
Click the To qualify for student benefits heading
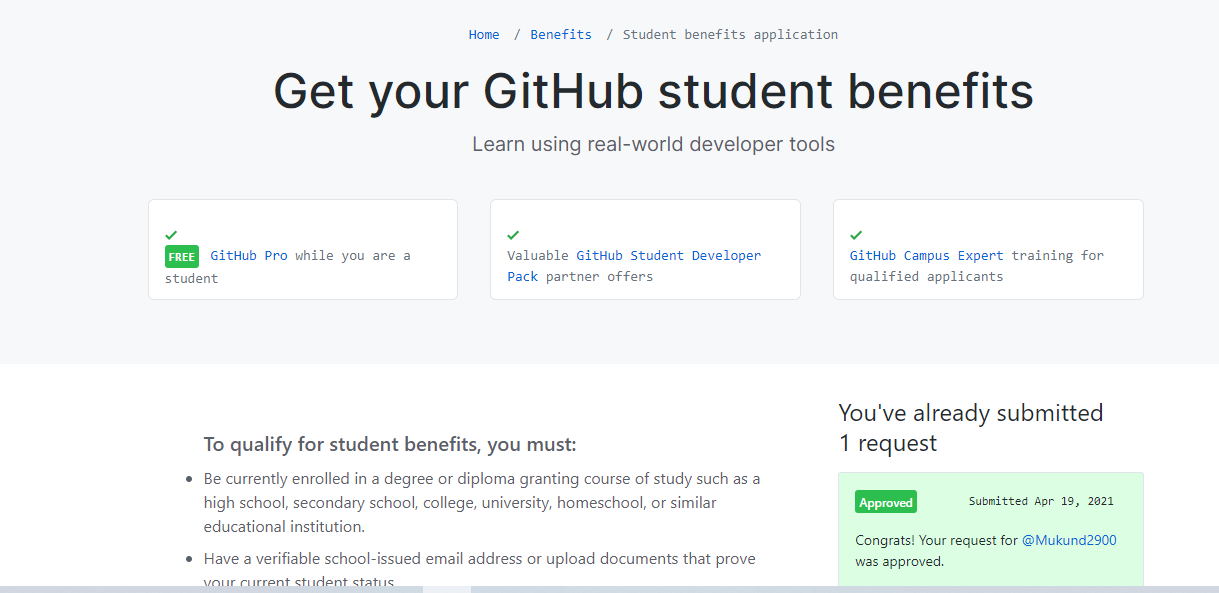(390, 445)
